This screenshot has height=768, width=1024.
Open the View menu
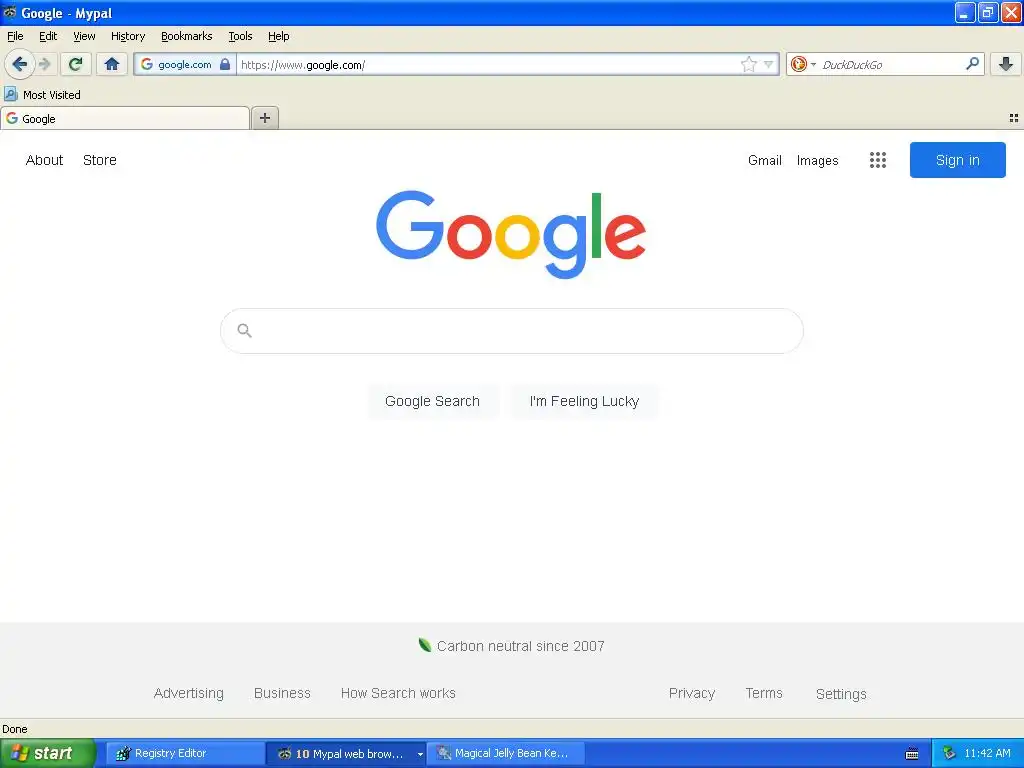(84, 36)
